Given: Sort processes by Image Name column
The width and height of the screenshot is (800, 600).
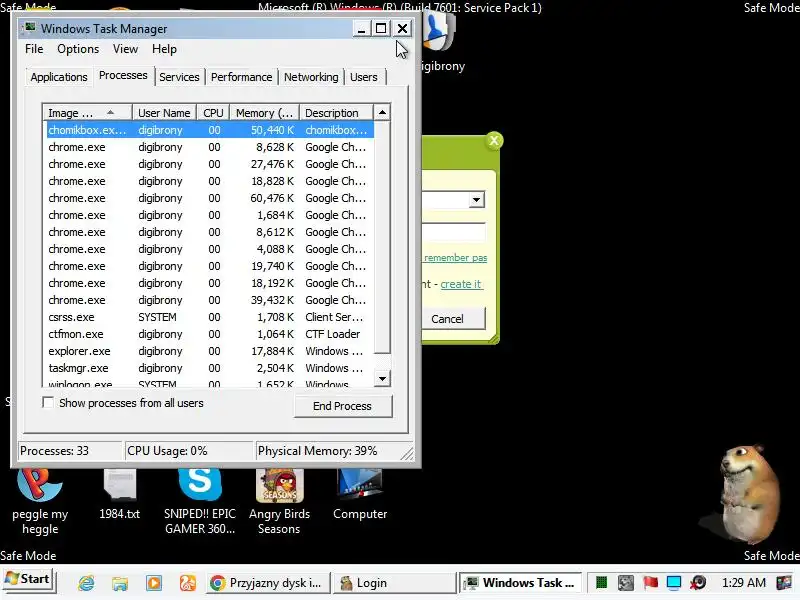Looking at the screenshot, I should (x=88, y=113).
